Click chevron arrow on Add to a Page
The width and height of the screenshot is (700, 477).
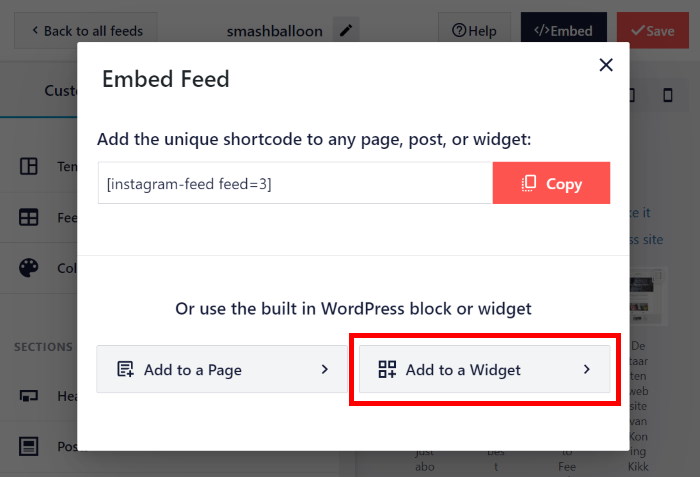click(324, 369)
